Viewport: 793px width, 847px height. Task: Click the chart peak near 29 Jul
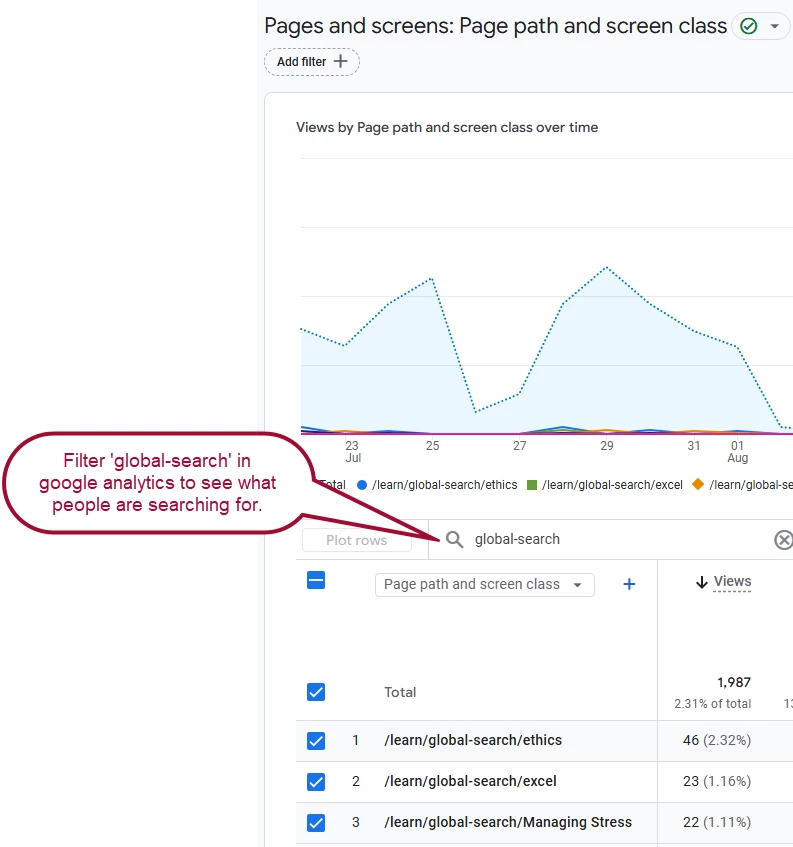[607, 267]
